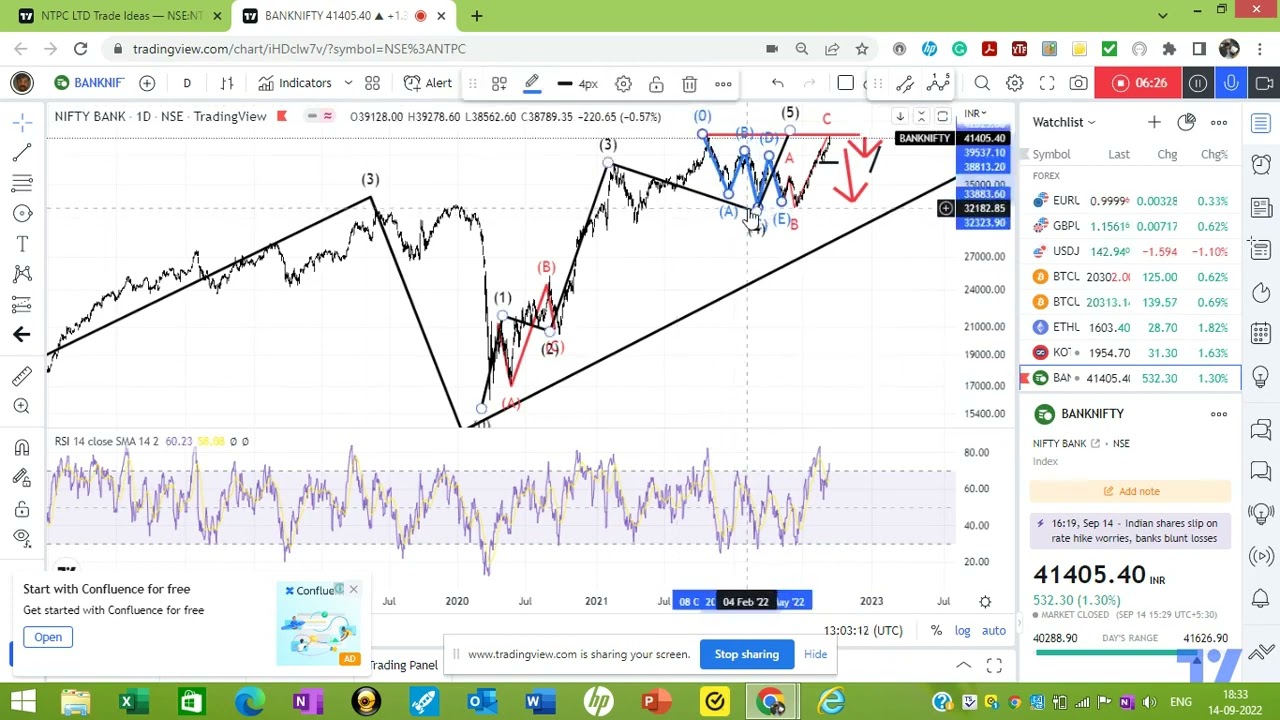Viewport: 1280px width, 720px height.
Task: Open the Ideas lightbulb panel in right sidebar
Action: (x=1261, y=377)
